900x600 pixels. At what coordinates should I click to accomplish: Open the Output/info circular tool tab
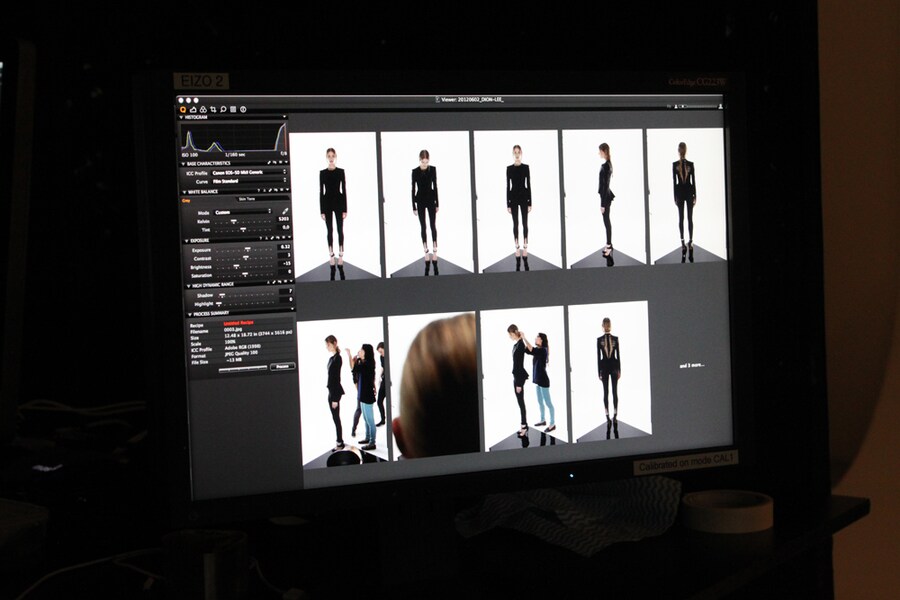click(x=243, y=110)
